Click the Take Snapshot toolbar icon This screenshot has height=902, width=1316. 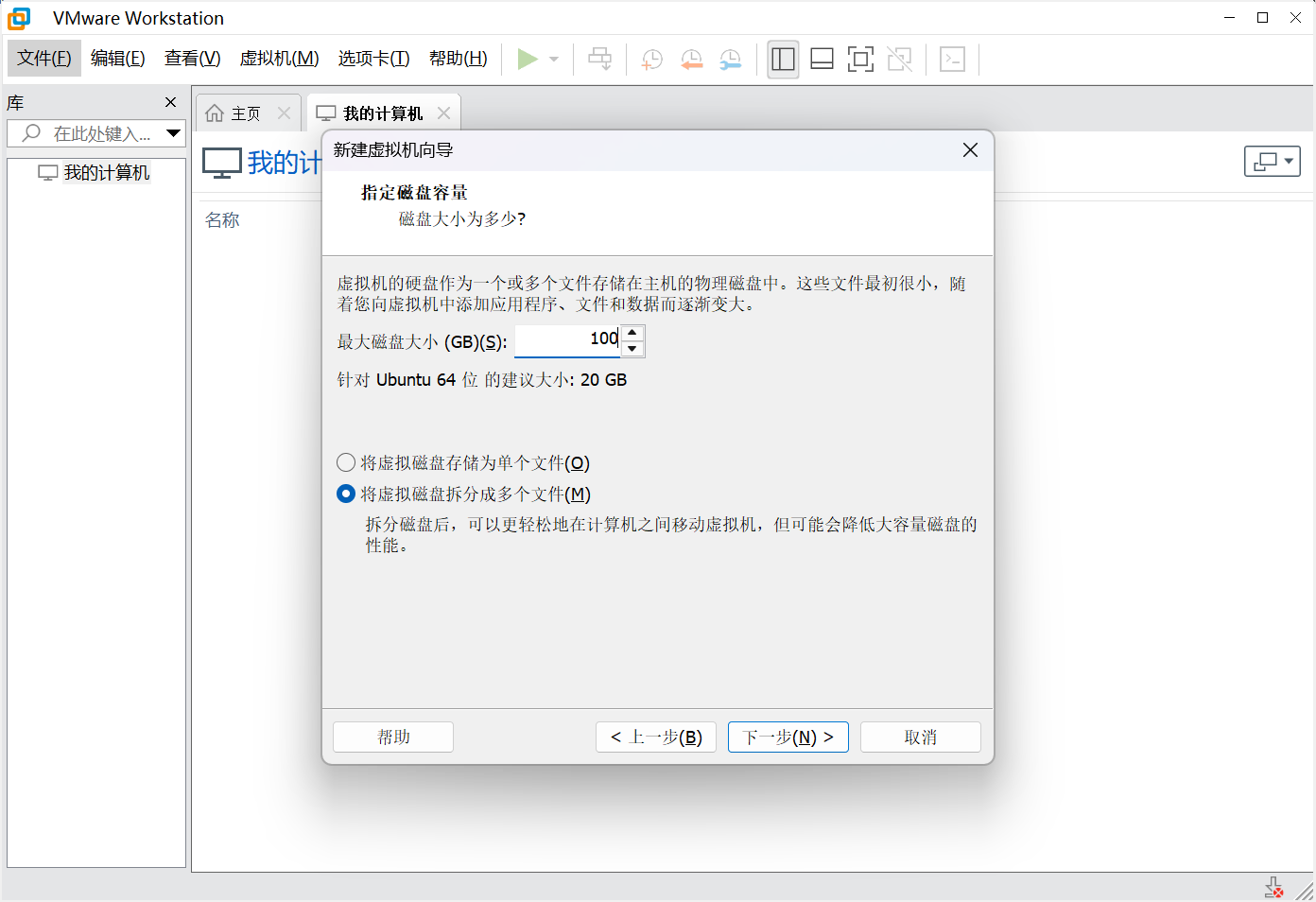651,60
